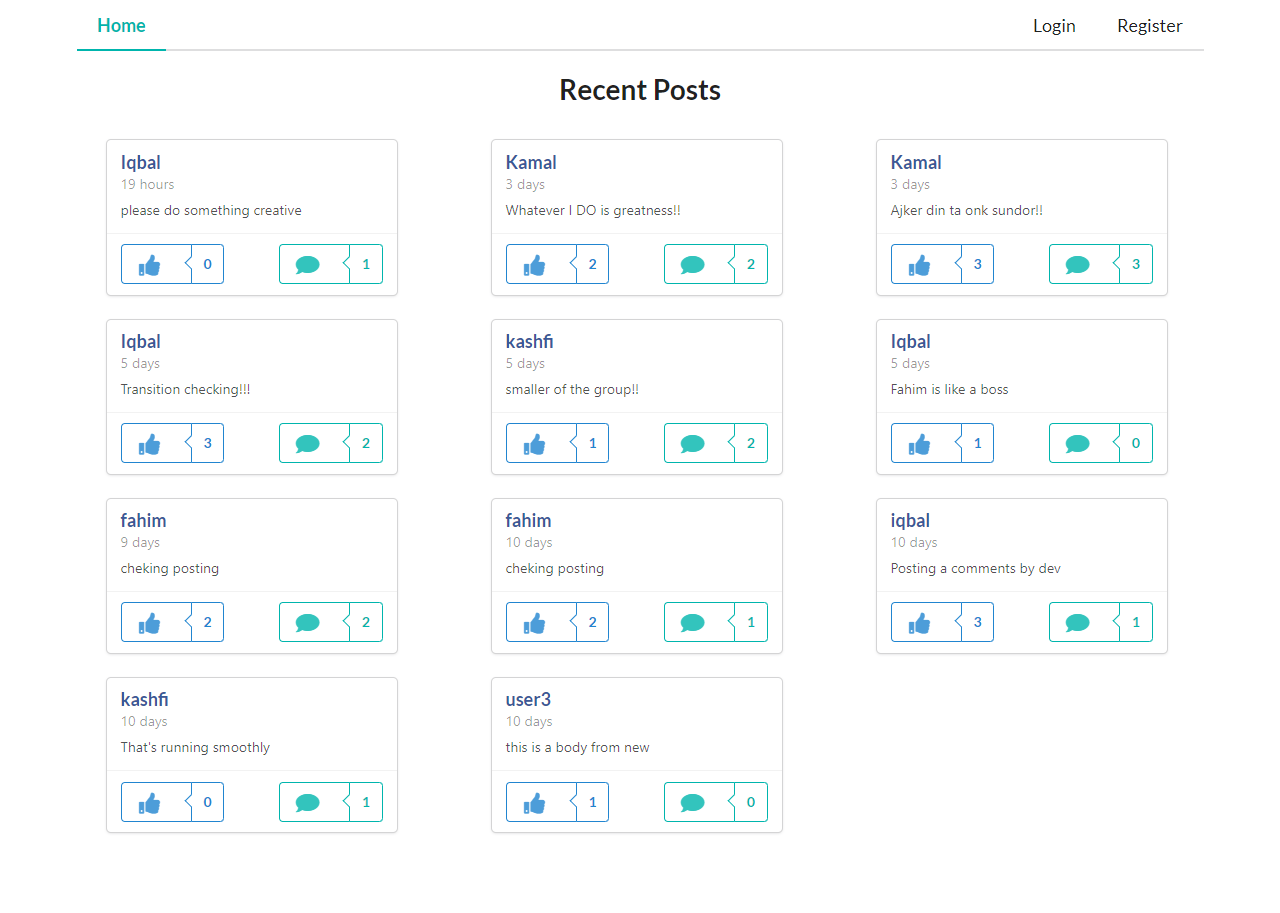Screen dimensions: 1280x913
Task: Open Kamal's profile from the greatness post
Action: [531, 162]
